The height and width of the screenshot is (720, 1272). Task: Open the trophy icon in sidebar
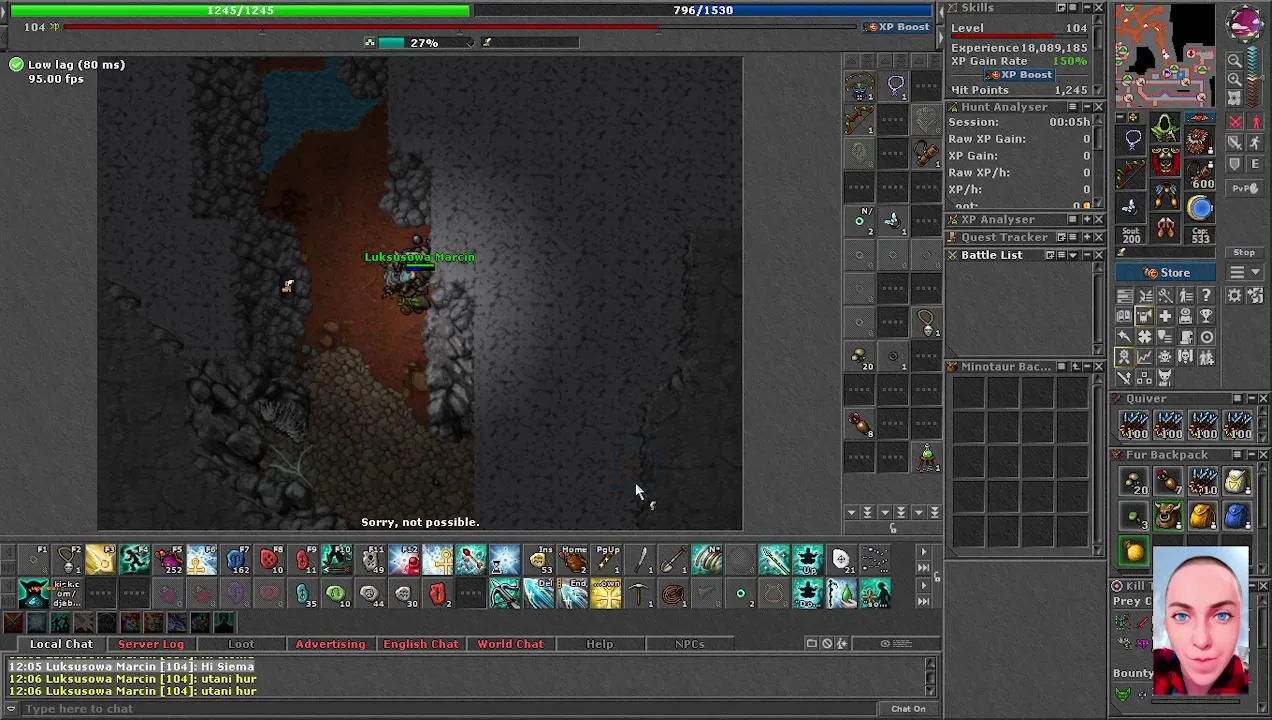tap(1207, 316)
